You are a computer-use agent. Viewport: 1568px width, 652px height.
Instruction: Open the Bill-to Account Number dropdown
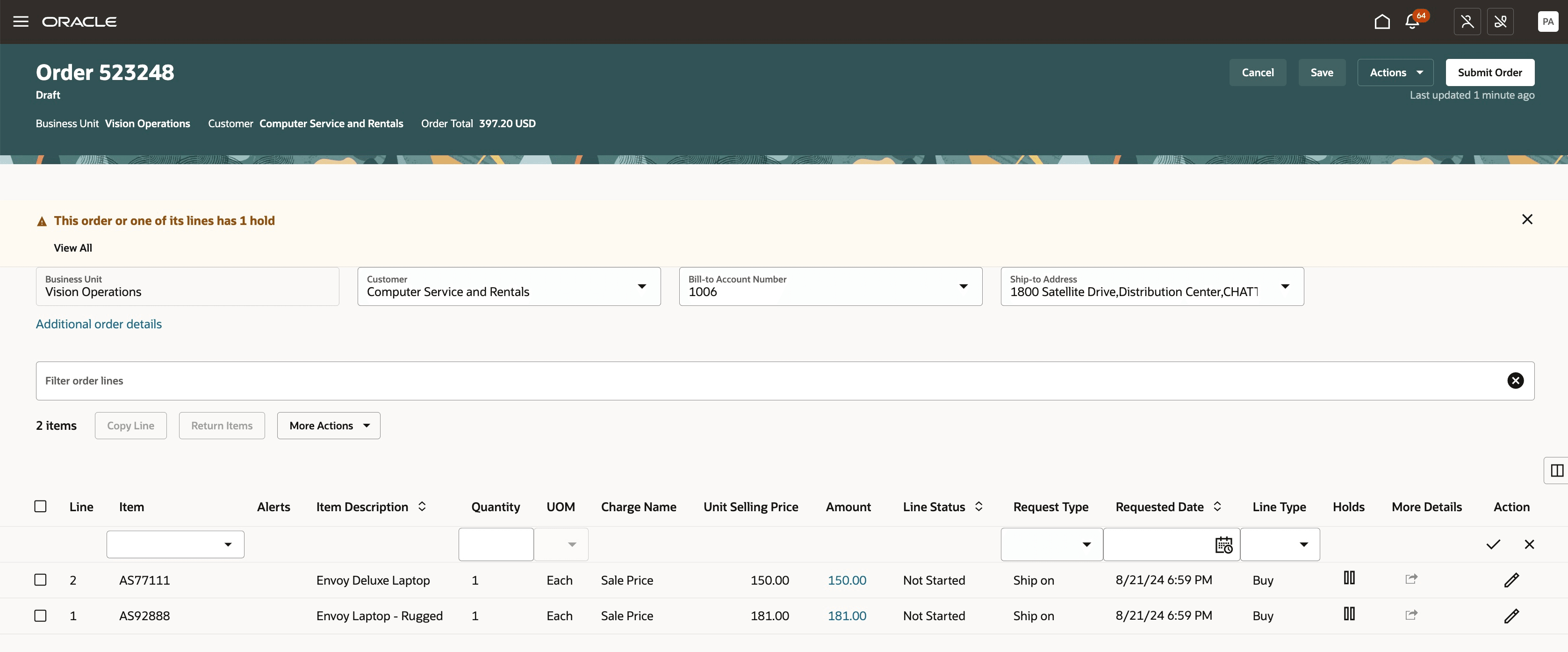tap(963, 287)
